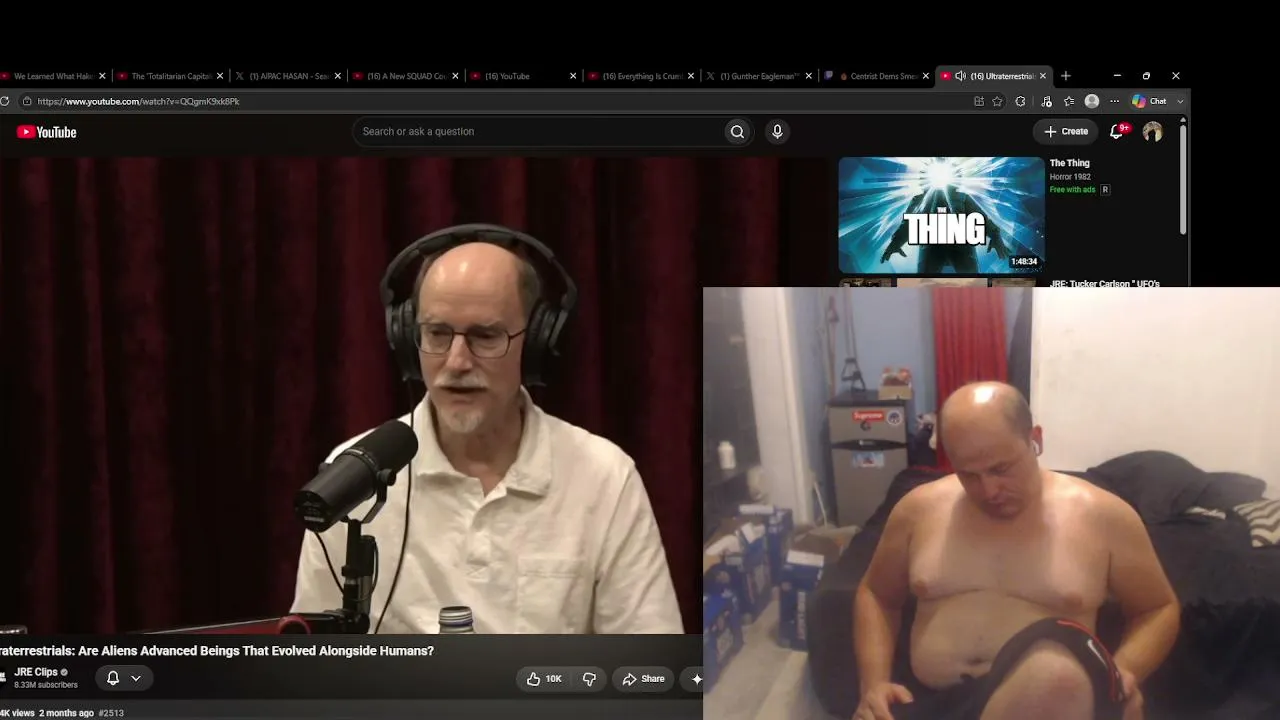Open the browser profile avatar
Image resolution: width=1280 pixels, height=720 pixels.
point(1092,101)
